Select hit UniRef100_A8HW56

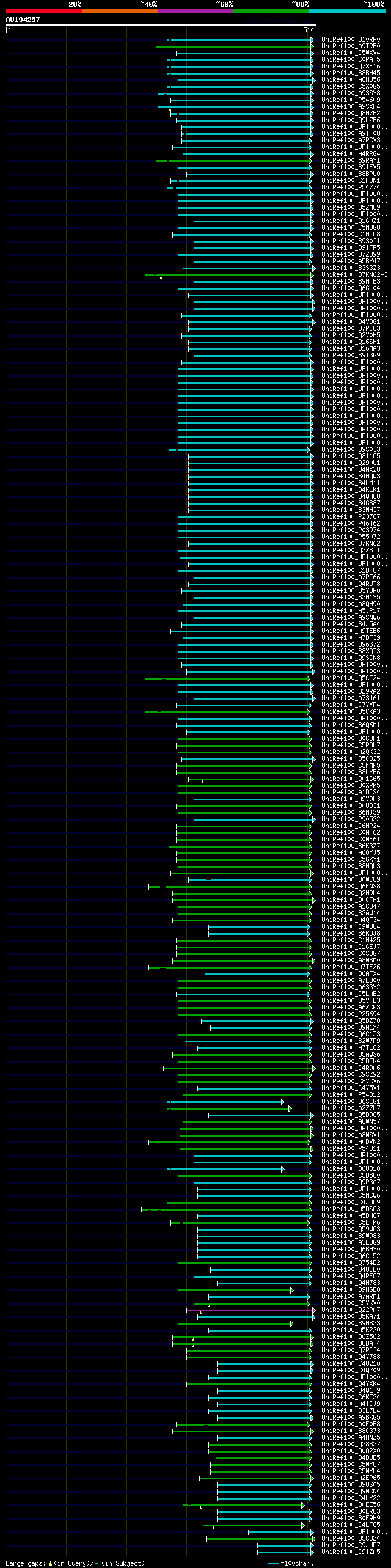[351, 80]
